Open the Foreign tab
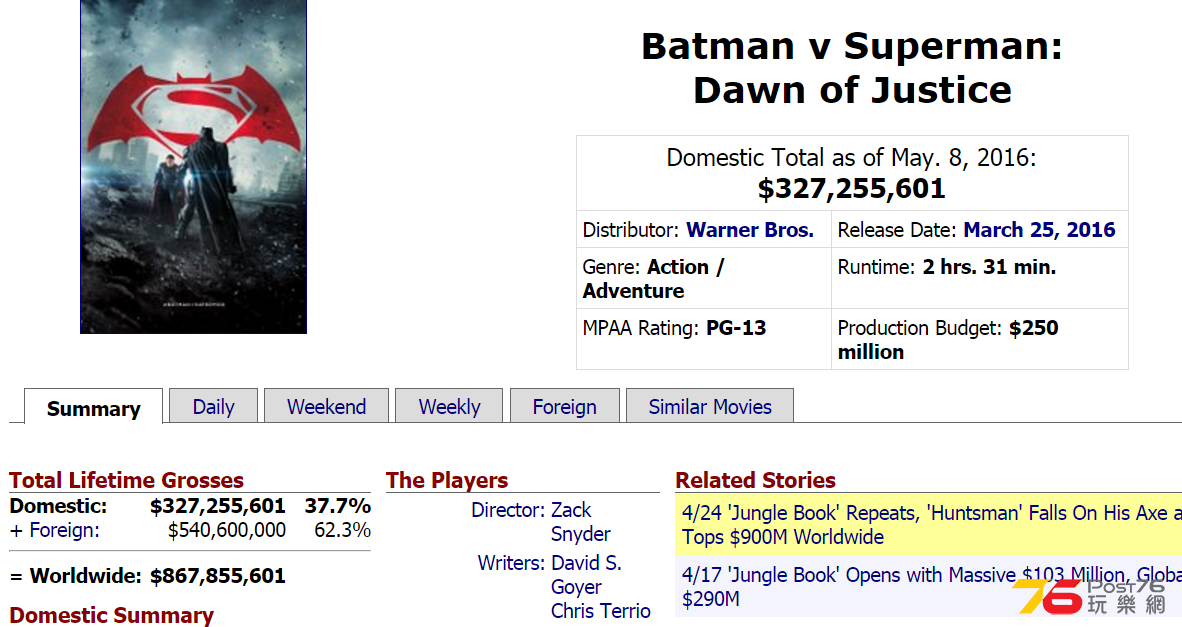The image size is (1182, 627). point(565,406)
